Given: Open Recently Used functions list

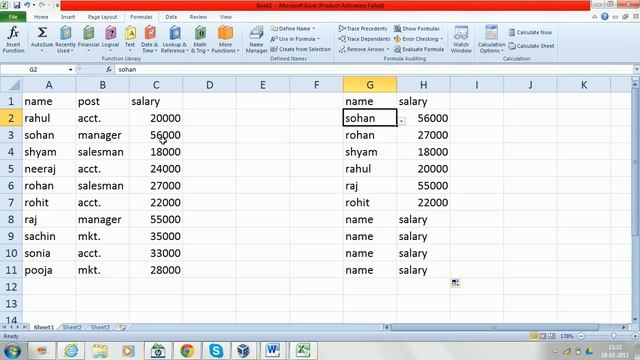Looking at the screenshot, I should tap(65, 39).
